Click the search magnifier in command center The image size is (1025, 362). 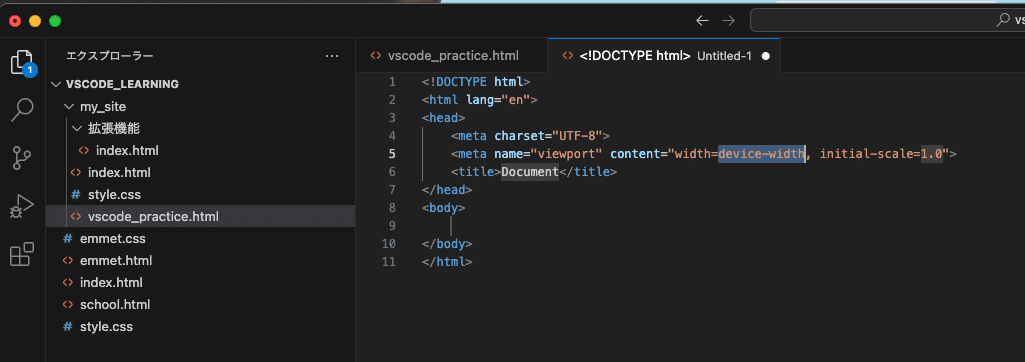(1003, 20)
